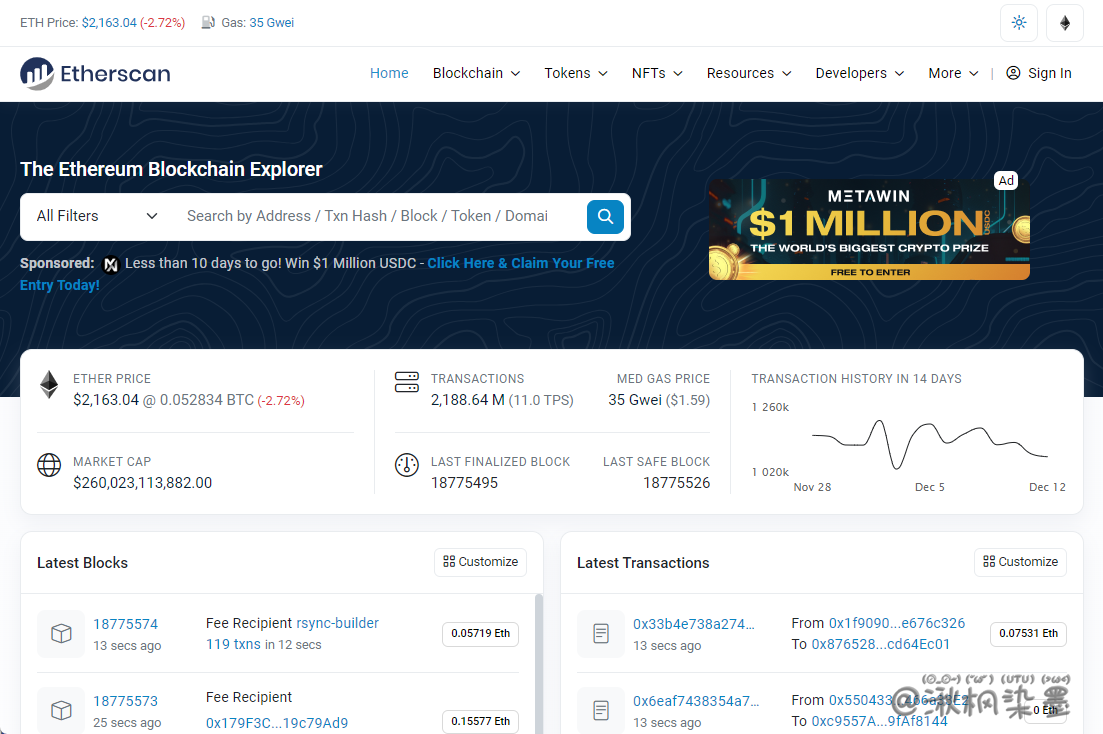Click the Market Cap globe icon
This screenshot has width=1103, height=734.
click(49, 466)
